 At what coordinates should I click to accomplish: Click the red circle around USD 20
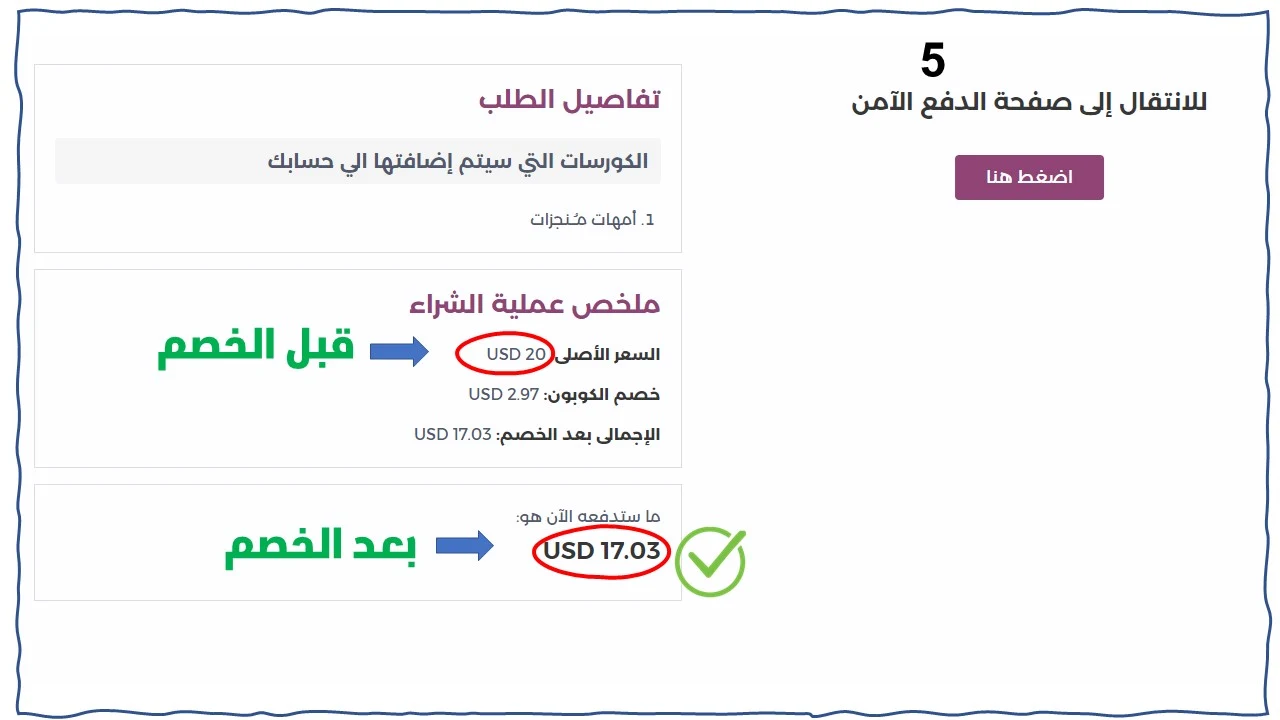click(x=504, y=353)
